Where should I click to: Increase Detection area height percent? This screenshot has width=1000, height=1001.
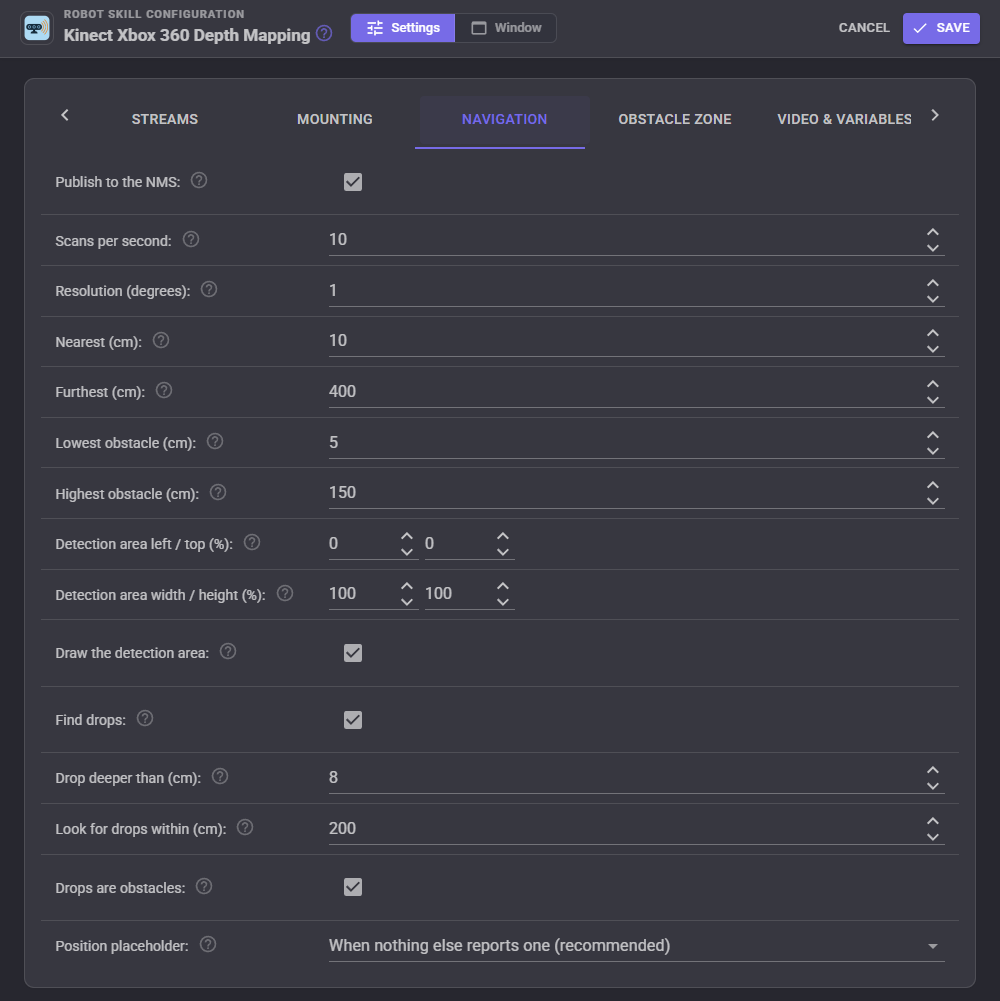(503, 586)
